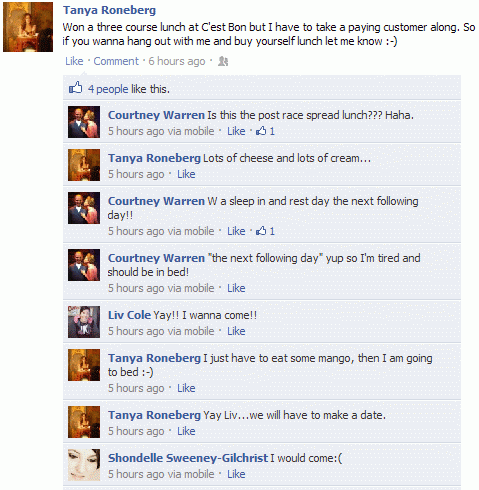Click the thumbs-up count on 'post race spread lunch' comment
The height and width of the screenshot is (490, 479).
[265, 131]
